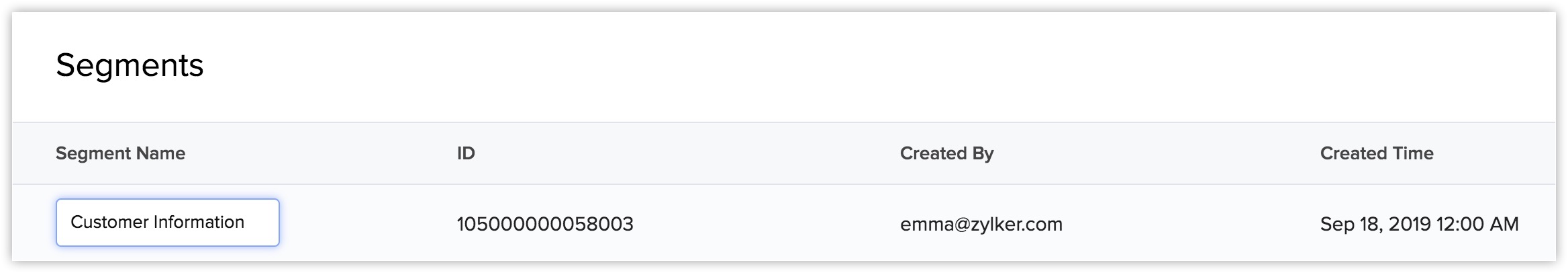
Task: Click the ID cell of the Customer Information row
Action: click(545, 224)
